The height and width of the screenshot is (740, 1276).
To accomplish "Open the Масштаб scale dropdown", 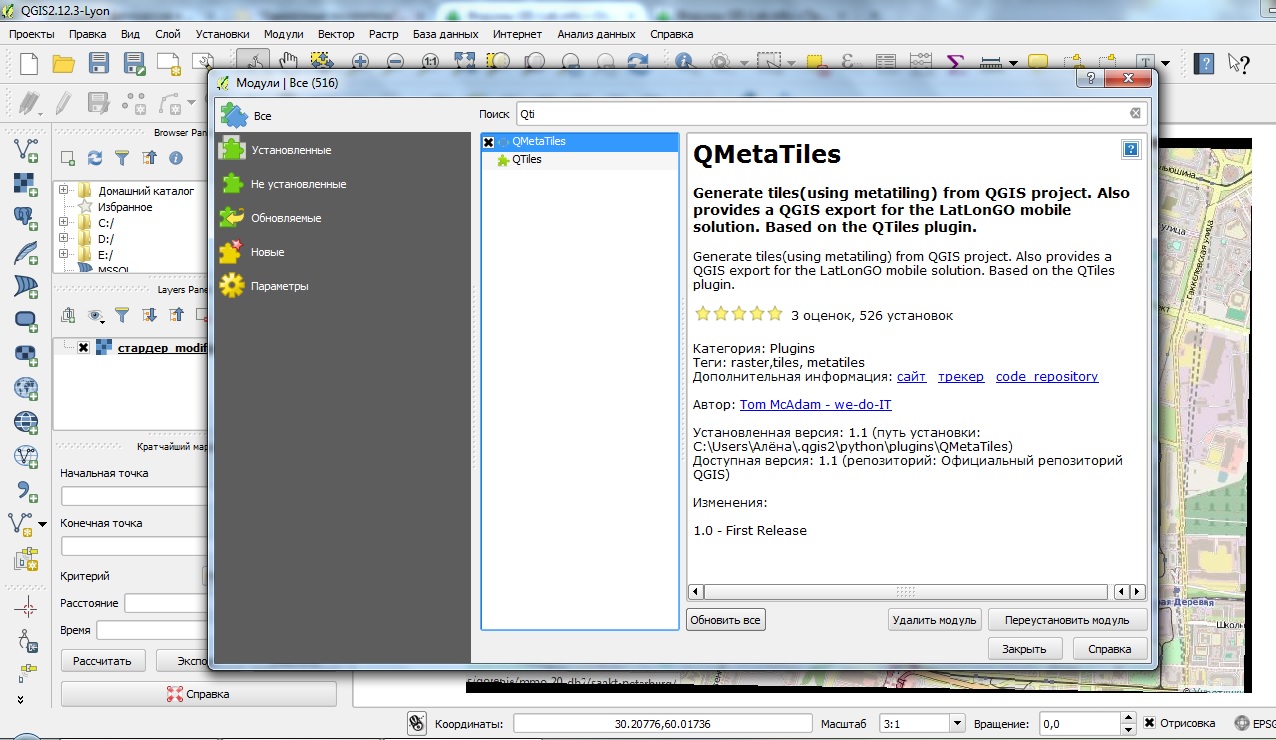I will point(957,723).
